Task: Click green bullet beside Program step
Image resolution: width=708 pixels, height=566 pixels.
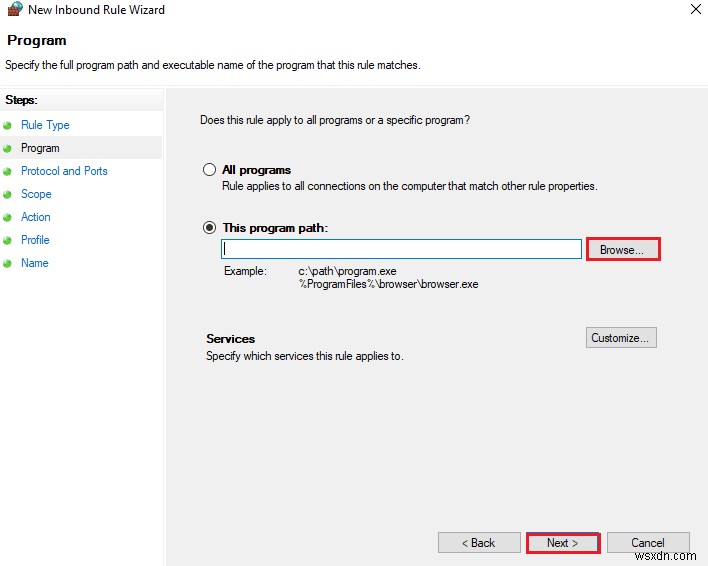Action: [x=8, y=148]
